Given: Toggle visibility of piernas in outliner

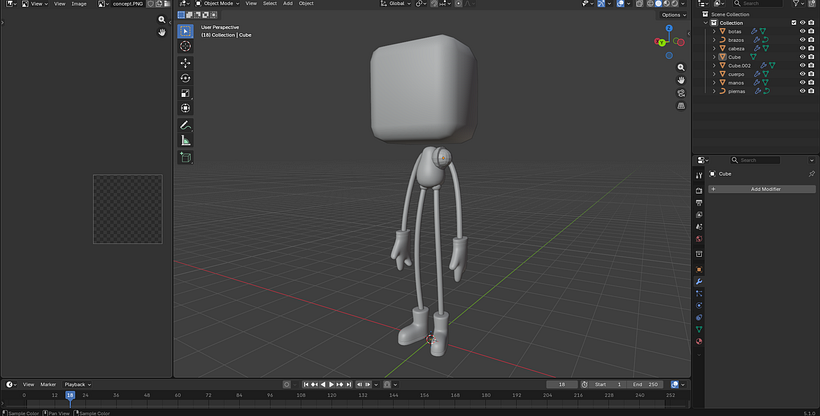Looking at the screenshot, I should [x=802, y=91].
